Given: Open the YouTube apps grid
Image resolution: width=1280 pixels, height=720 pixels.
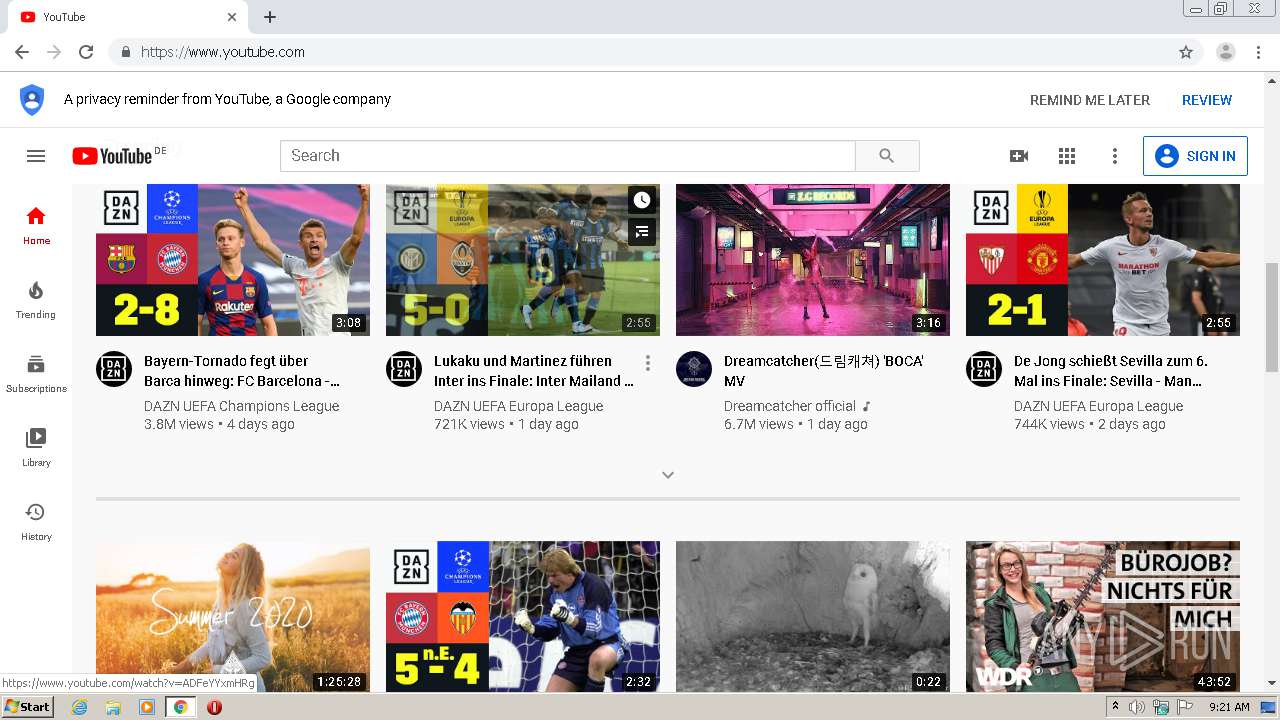Looking at the screenshot, I should coord(1067,156).
